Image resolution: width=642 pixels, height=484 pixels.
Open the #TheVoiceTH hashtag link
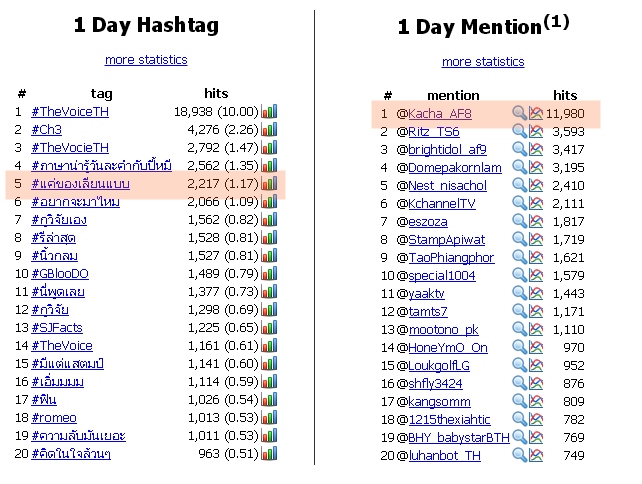click(x=70, y=111)
